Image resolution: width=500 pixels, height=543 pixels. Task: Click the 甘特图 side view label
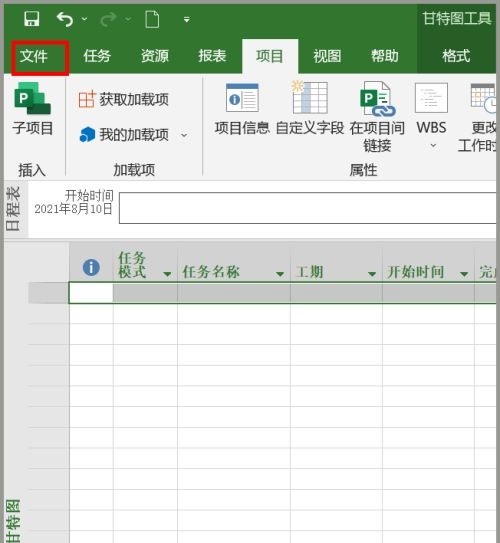point(13,520)
